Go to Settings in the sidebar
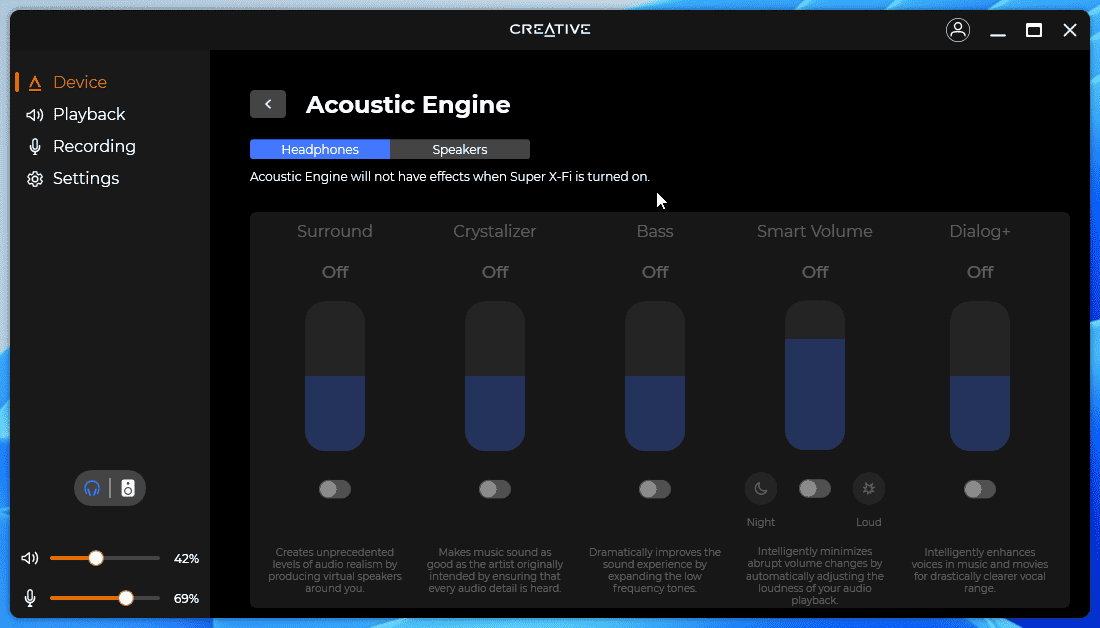1100x628 pixels. coord(86,178)
